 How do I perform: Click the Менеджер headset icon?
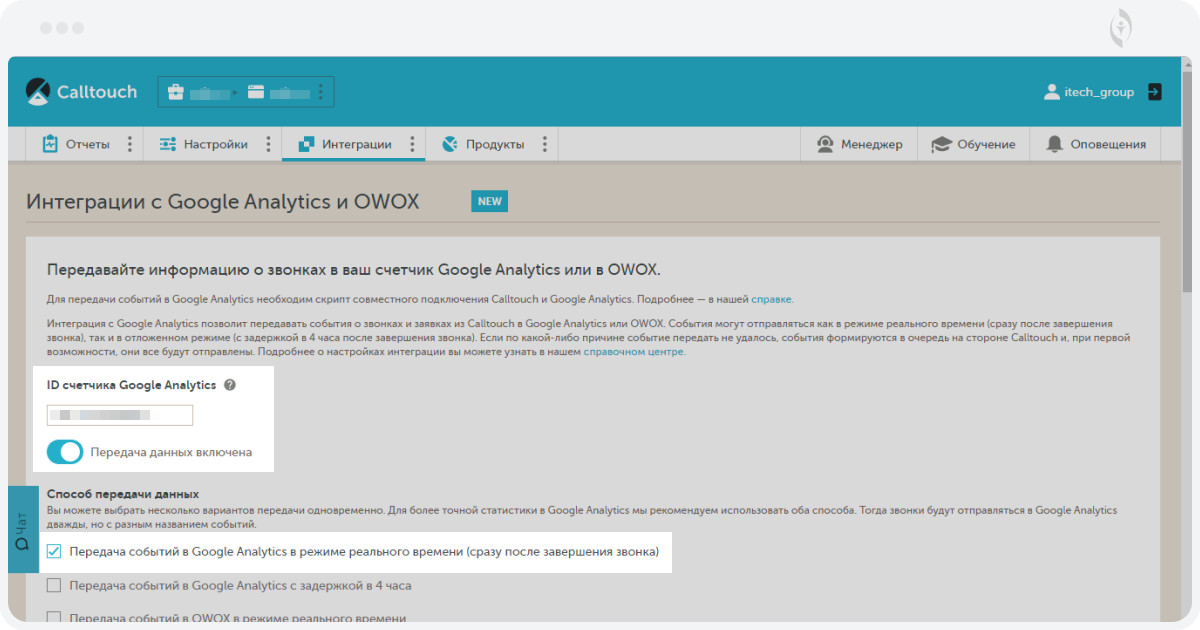coord(825,144)
